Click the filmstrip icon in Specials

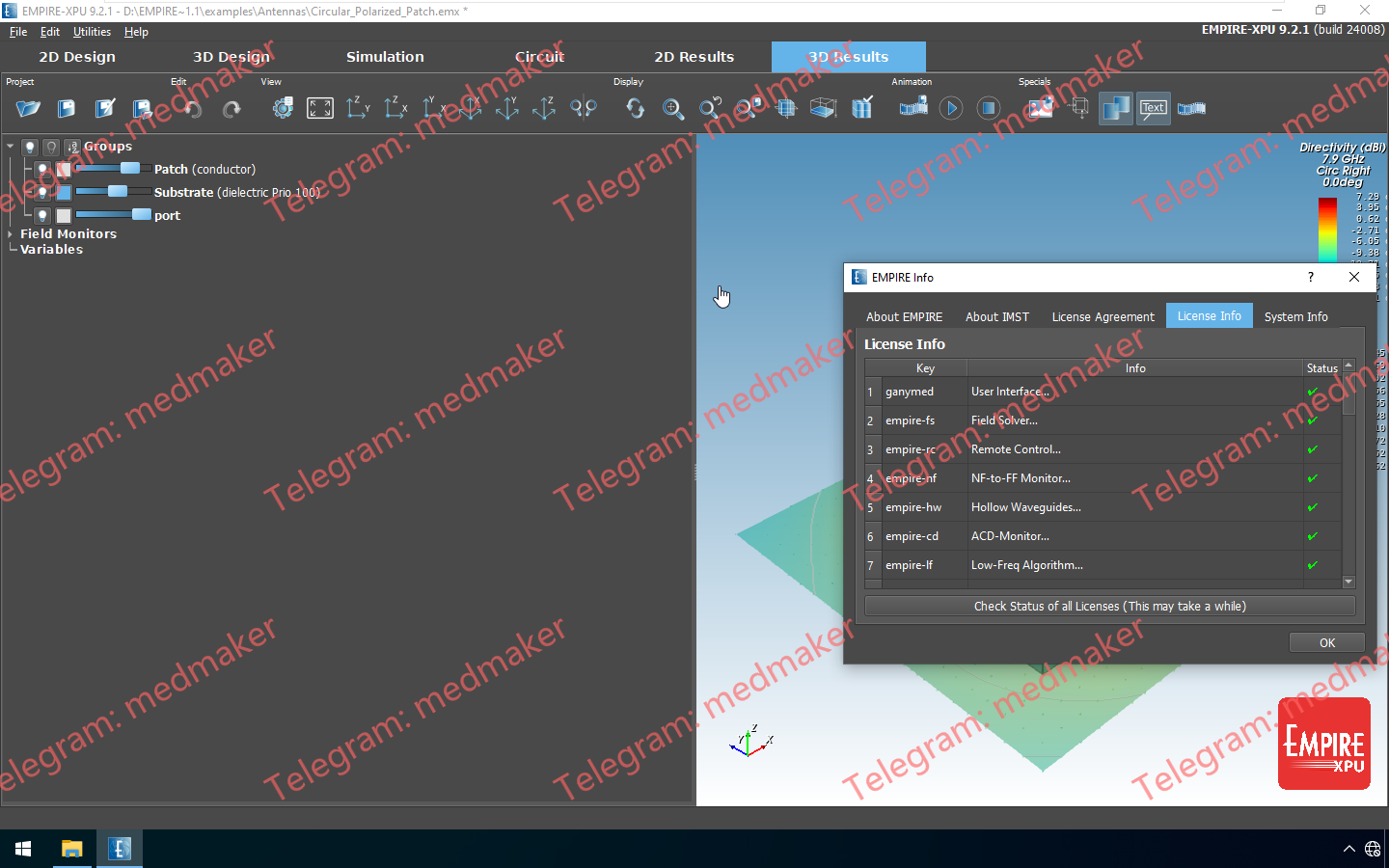[1192, 108]
